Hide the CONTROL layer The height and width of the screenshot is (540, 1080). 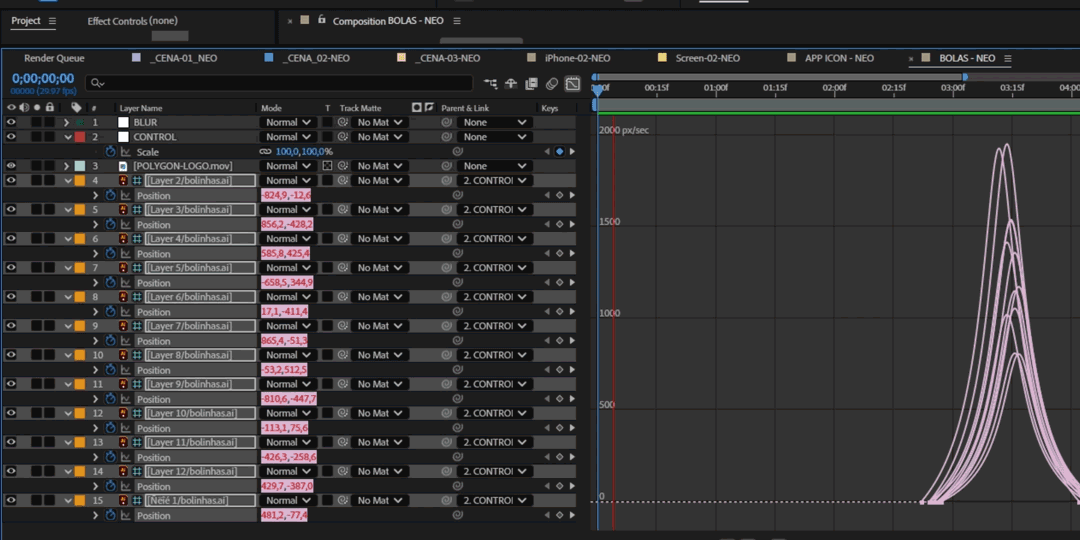11,137
